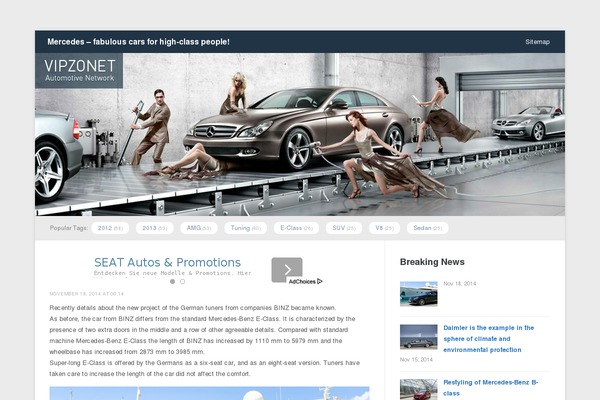Open the AdChoices icon

305,281
